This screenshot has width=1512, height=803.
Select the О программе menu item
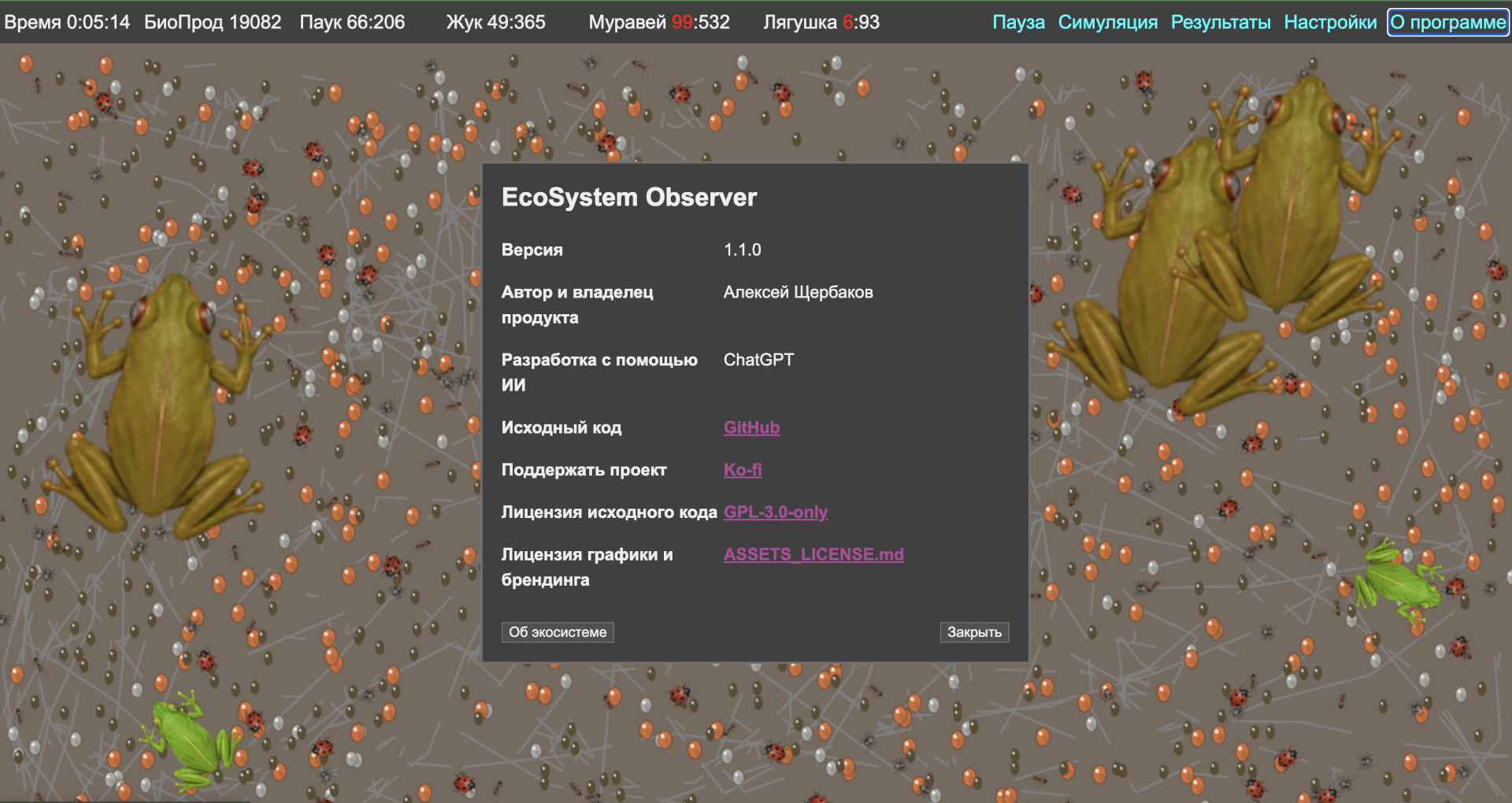(x=1448, y=22)
